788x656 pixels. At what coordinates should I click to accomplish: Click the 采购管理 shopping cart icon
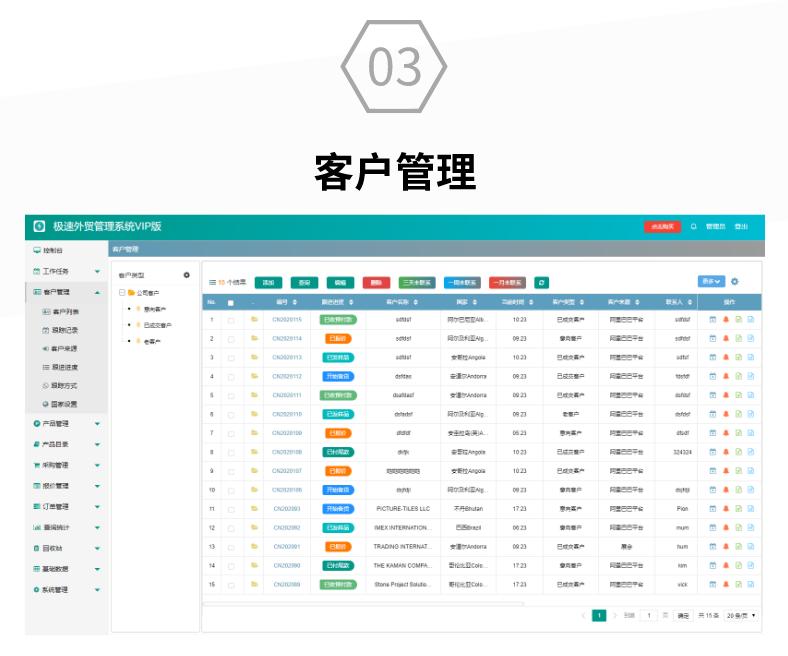pos(37,465)
